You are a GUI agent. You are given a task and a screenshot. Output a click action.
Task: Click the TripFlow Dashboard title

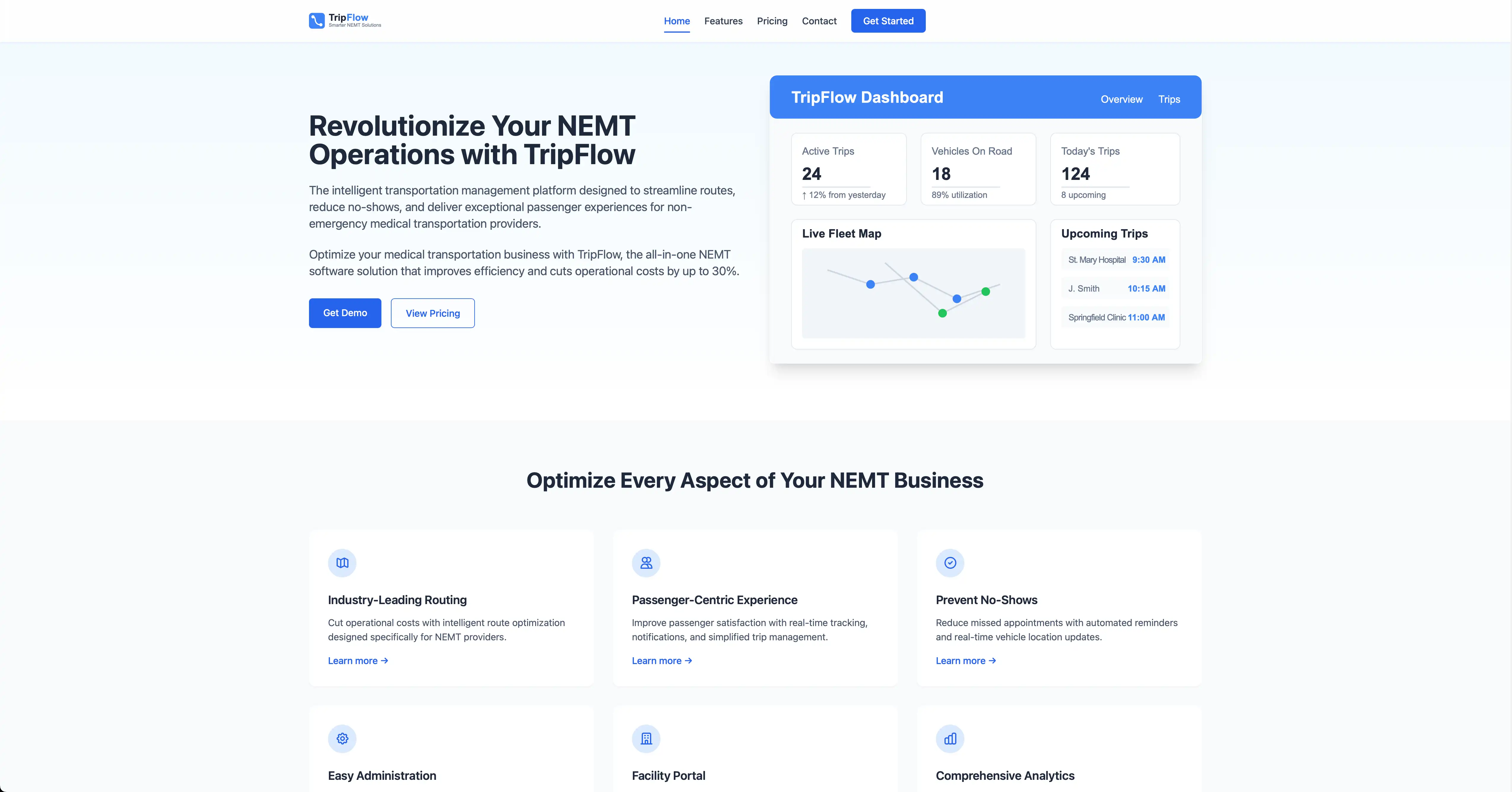click(867, 97)
